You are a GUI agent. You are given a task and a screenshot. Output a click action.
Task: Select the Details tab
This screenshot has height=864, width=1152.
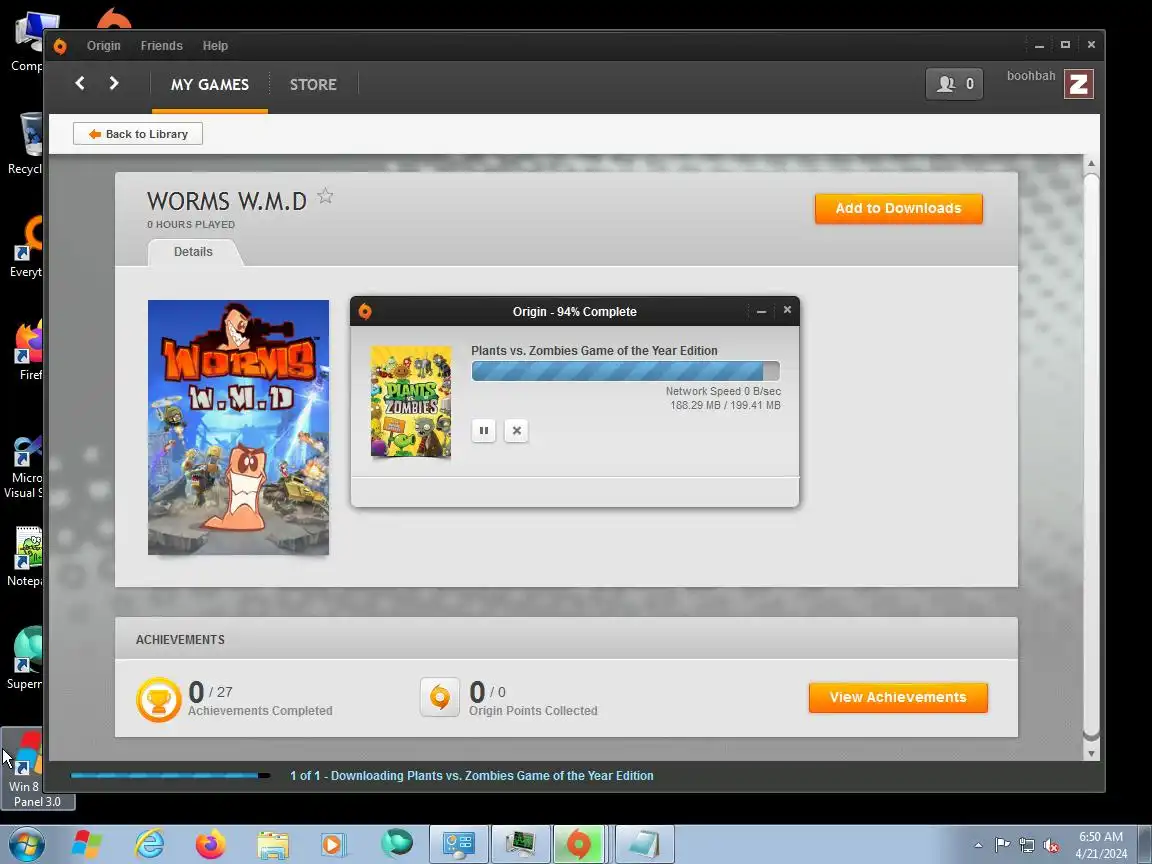(193, 251)
